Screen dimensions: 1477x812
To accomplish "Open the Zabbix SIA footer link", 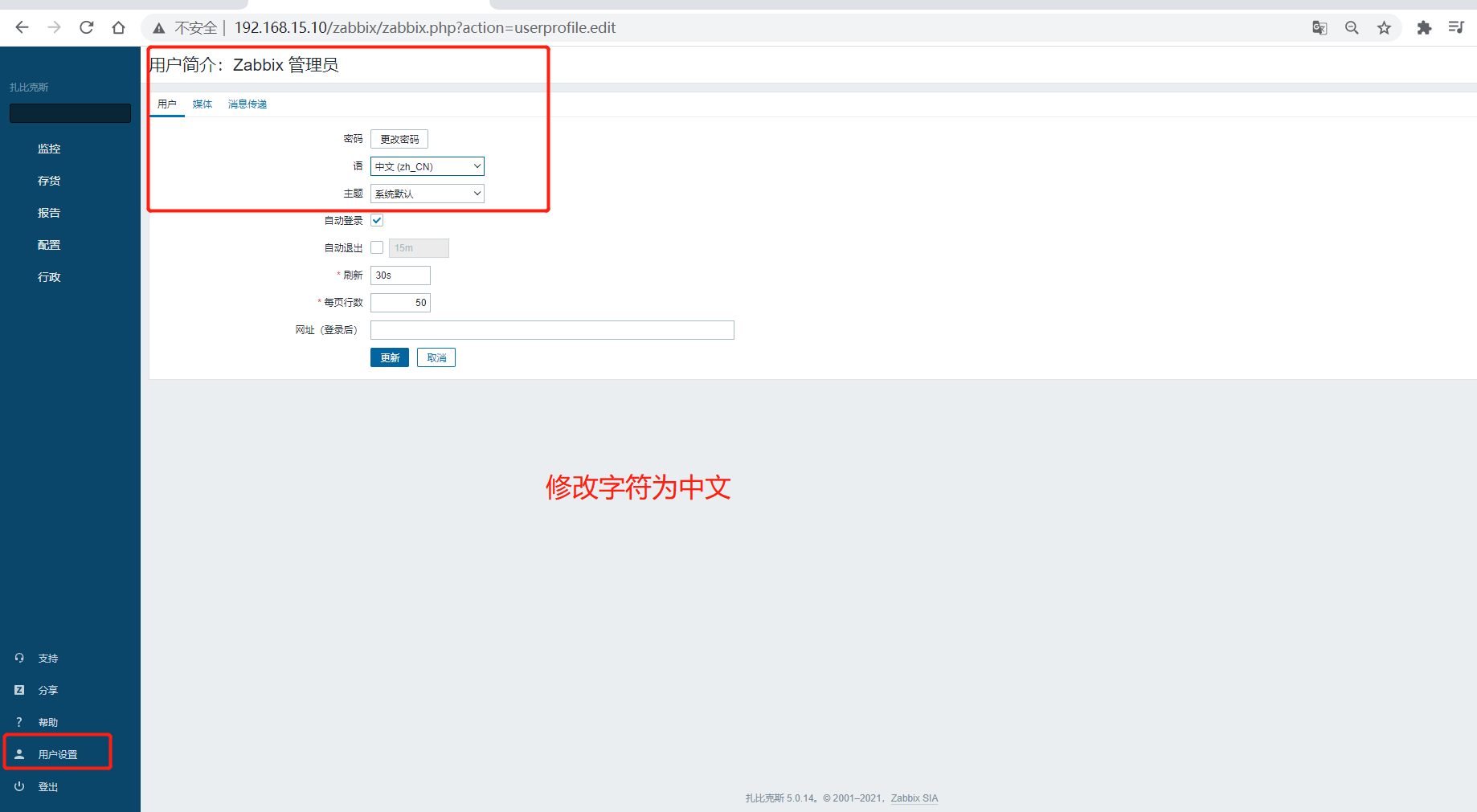I will pos(914,798).
